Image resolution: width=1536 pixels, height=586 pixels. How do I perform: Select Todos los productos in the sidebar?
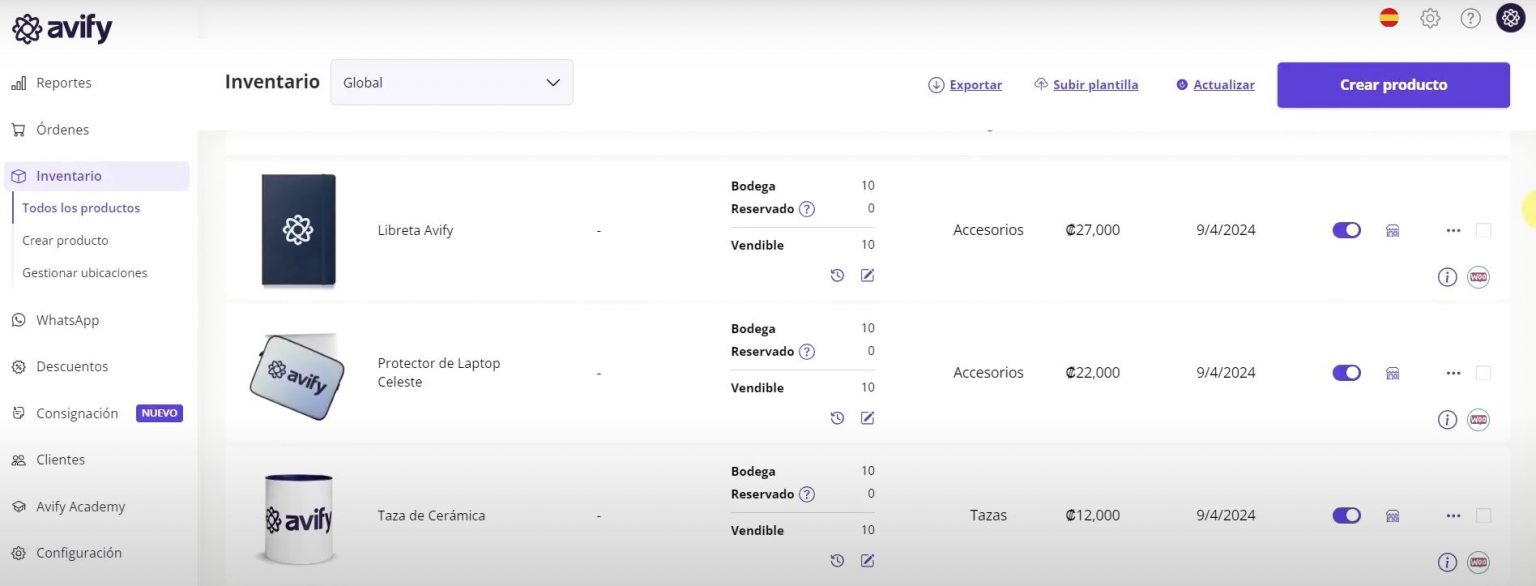(81, 207)
